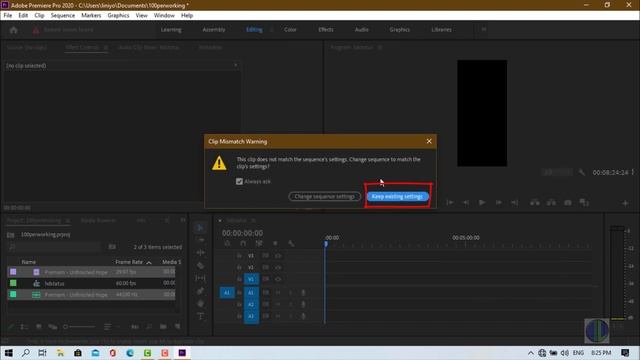The height and width of the screenshot is (360, 640).
Task: Click the Go to Out button
Action: pyautogui.click(x=515, y=202)
